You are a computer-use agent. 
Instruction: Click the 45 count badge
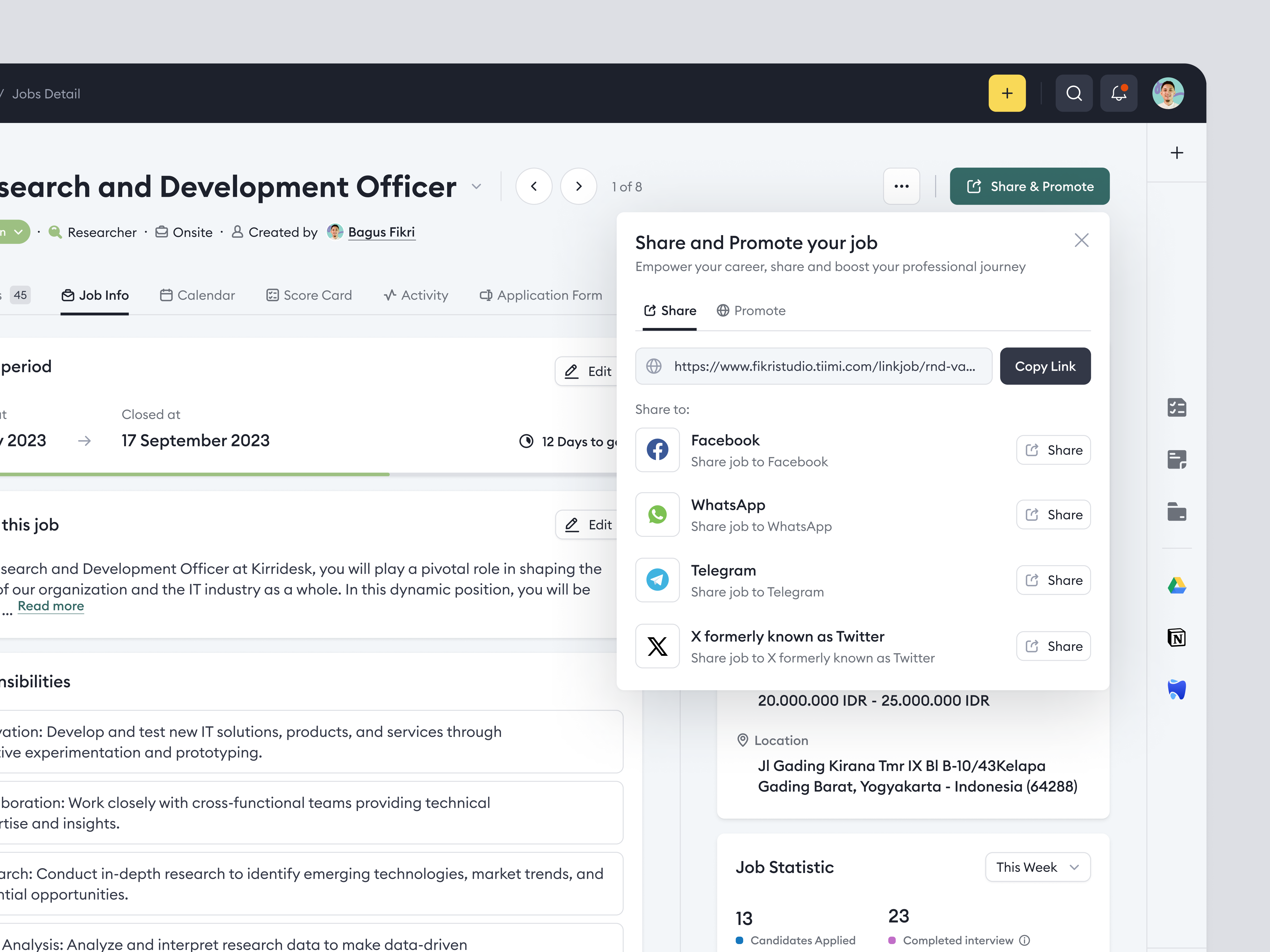tap(20, 295)
